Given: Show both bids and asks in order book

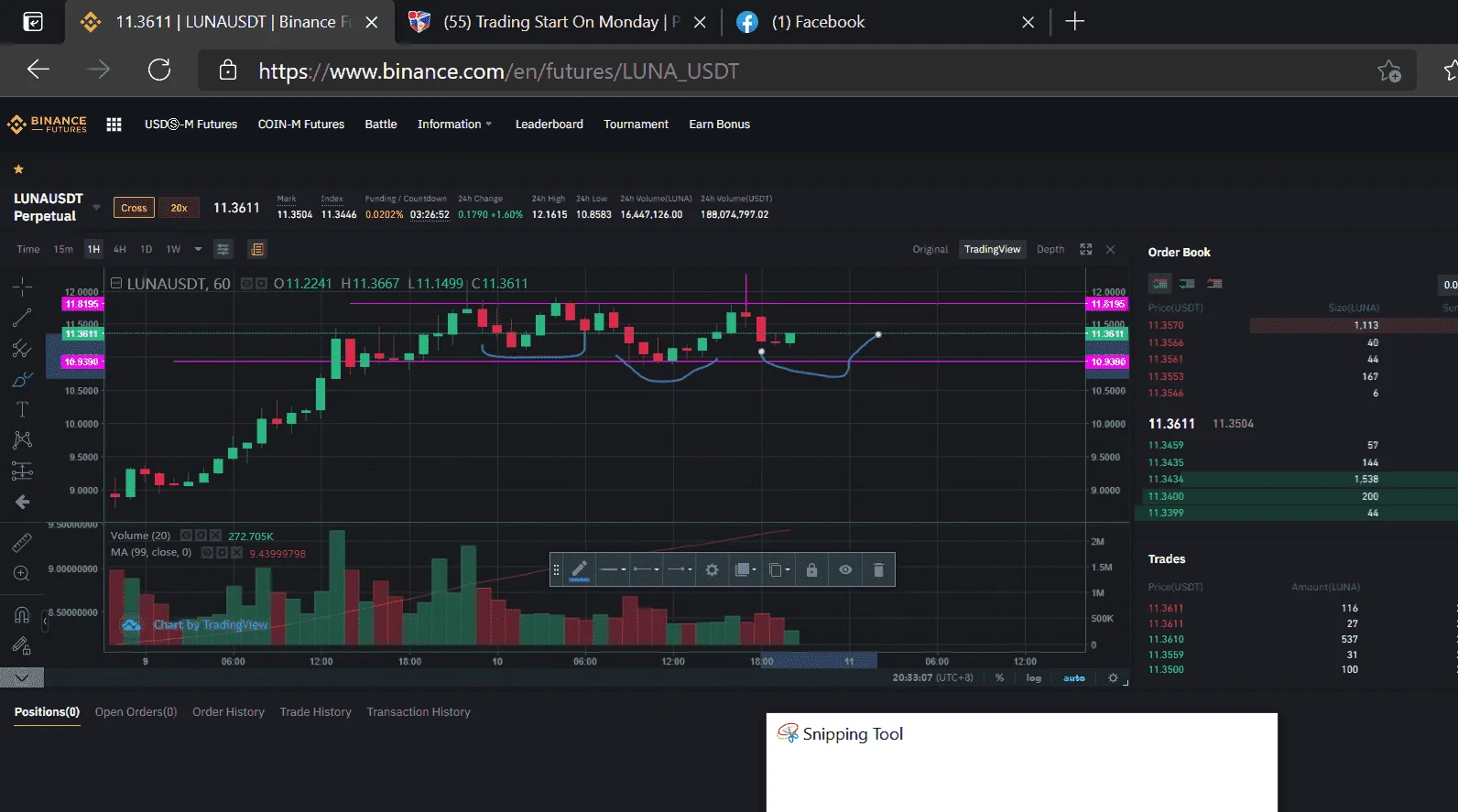Looking at the screenshot, I should (1160, 284).
